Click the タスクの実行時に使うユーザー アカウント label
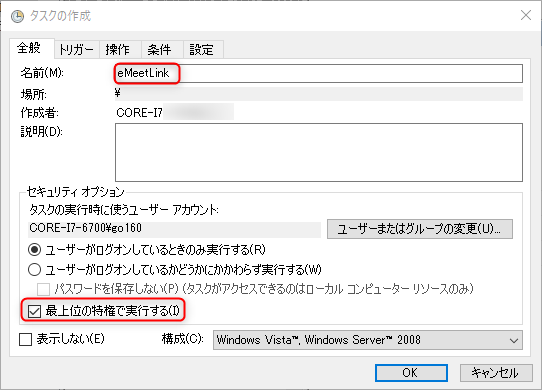542x390 pixels. pyautogui.click(x=124, y=210)
